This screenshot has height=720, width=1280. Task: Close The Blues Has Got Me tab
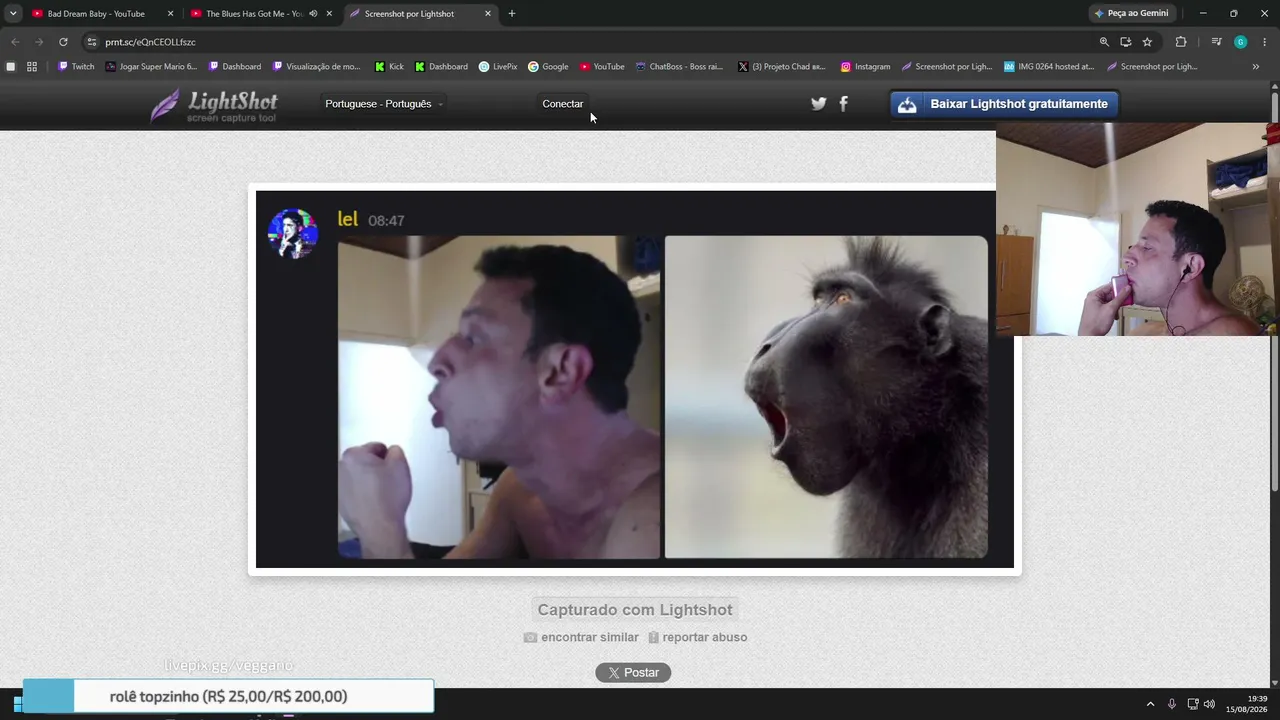point(329,14)
